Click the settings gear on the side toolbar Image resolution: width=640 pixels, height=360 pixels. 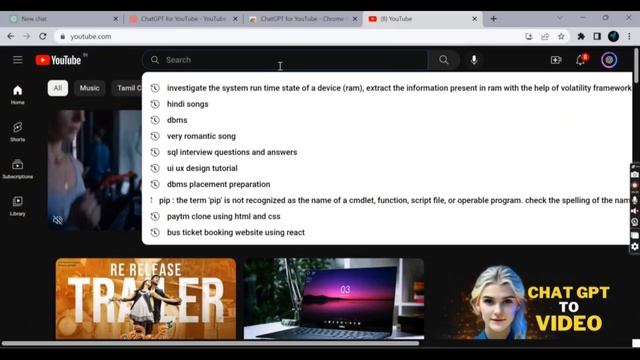pos(635,246)
